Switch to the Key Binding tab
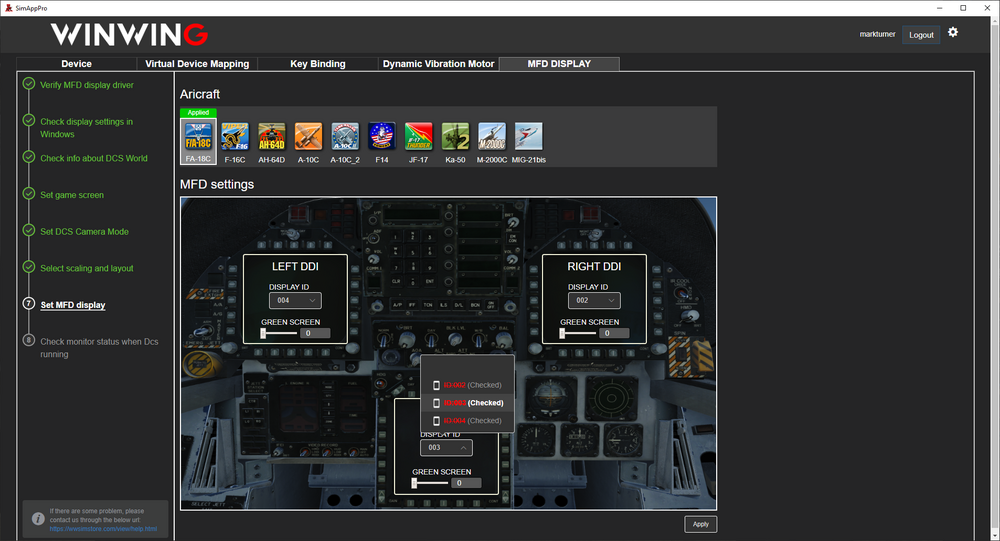Viewport: 1000px width, 541px height. tap(318, 64)
